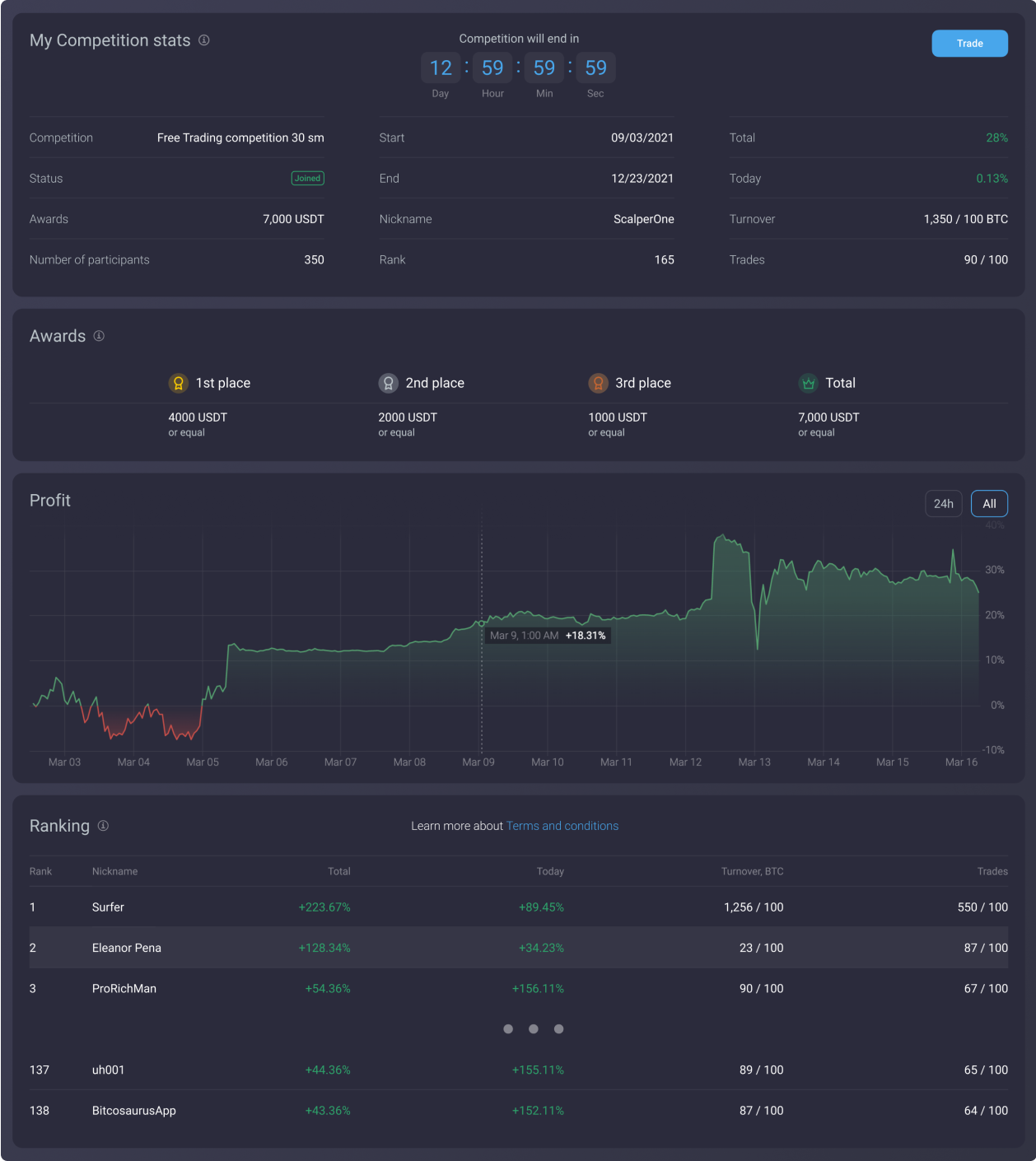This screenshot has height=1161, width=1036.
Task: Select the gold 1st place medal icon
Action: (178, 382)
